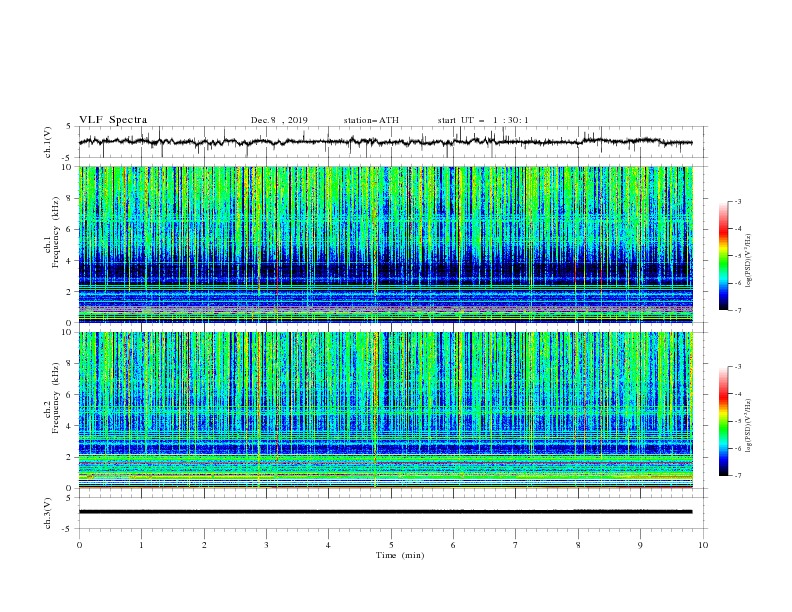Click the time axis tick label '2'

pyautogui.click(x=204, y=545)
